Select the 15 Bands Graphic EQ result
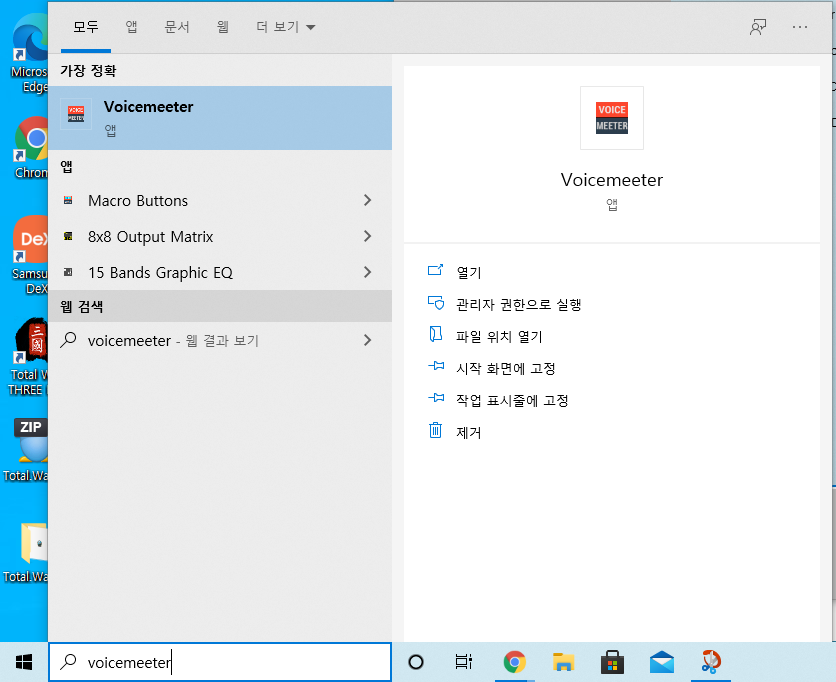Viewport: 836px width, 682px height. (x=220, y=272)
